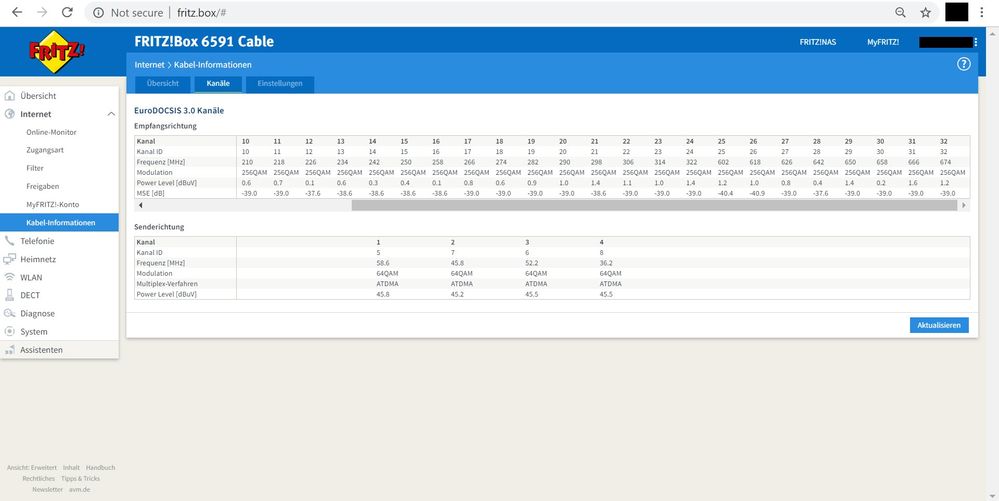Open Newsletter footer link
The image size is (999, 501).
pos(48,490)
